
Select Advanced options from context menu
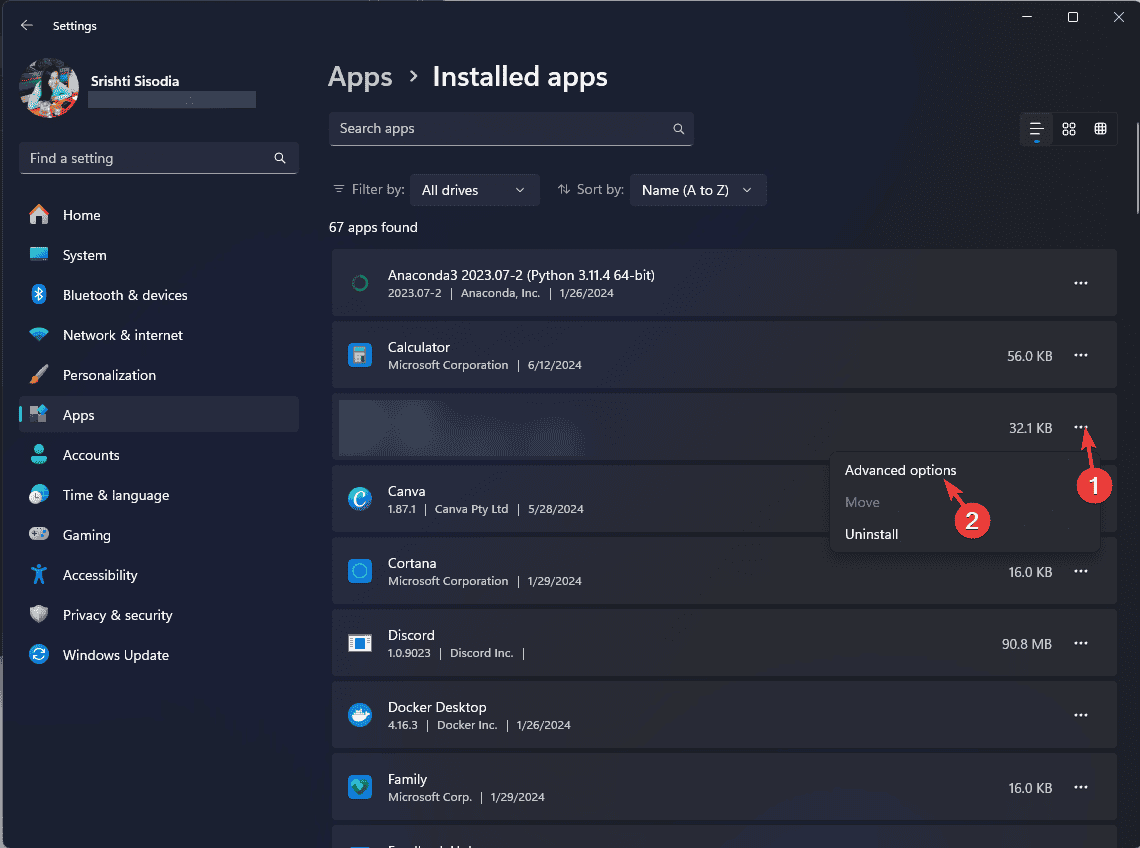(x=900, y=470)
